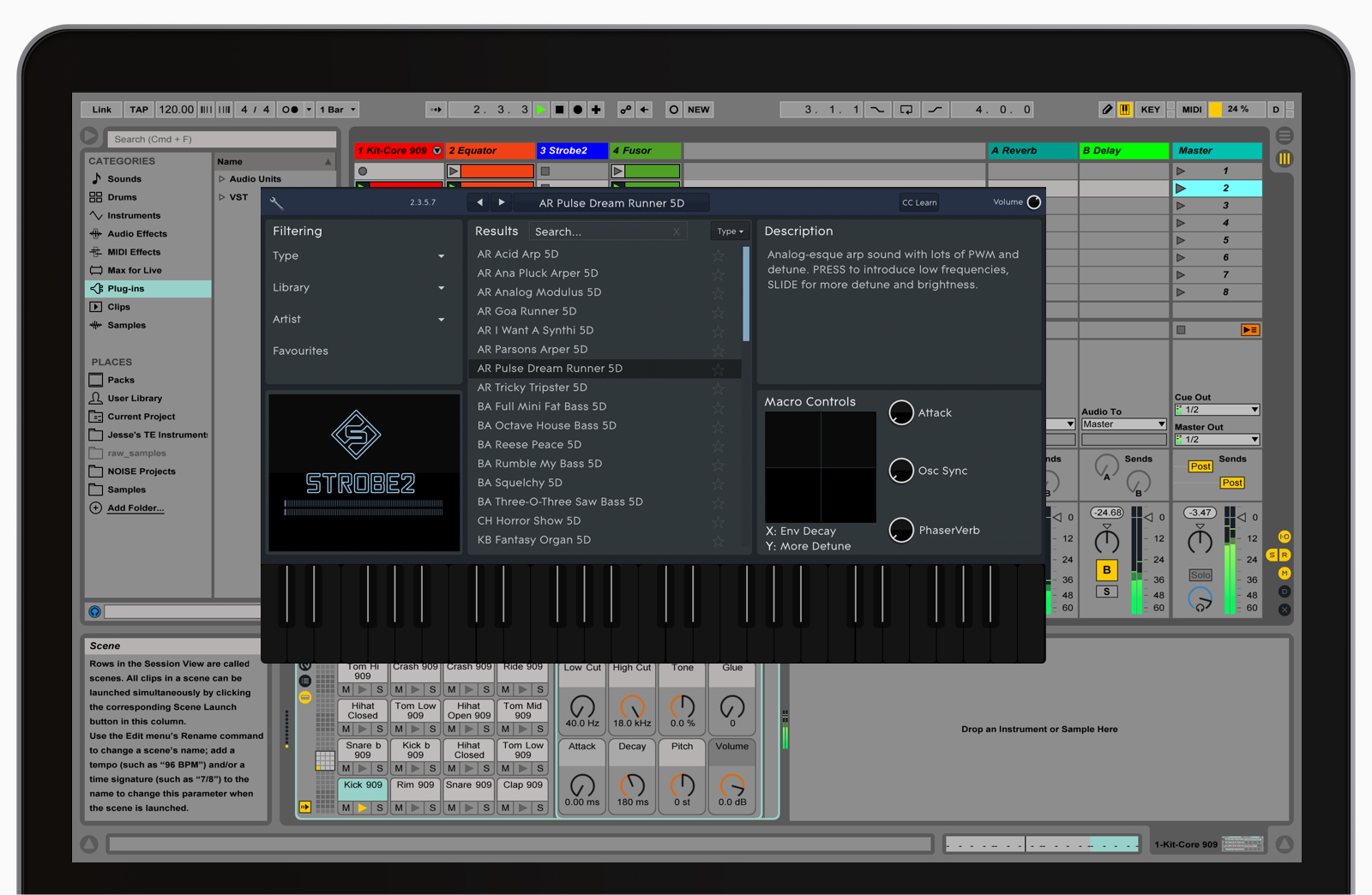Solo the B Delay return track
Viewport: 1372px width, 895px height.
tap(1107, 592)
